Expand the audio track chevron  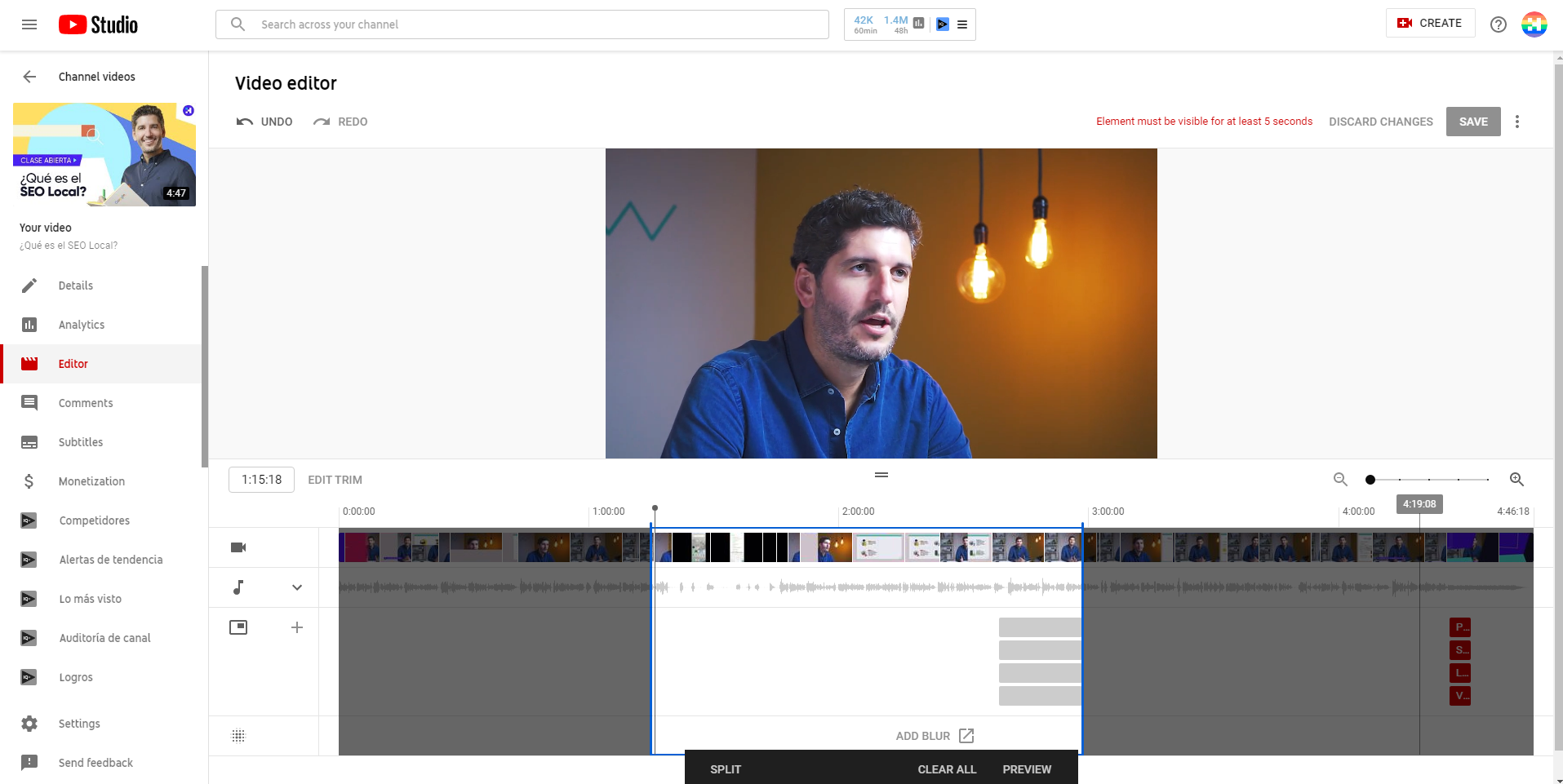point(297,587)
